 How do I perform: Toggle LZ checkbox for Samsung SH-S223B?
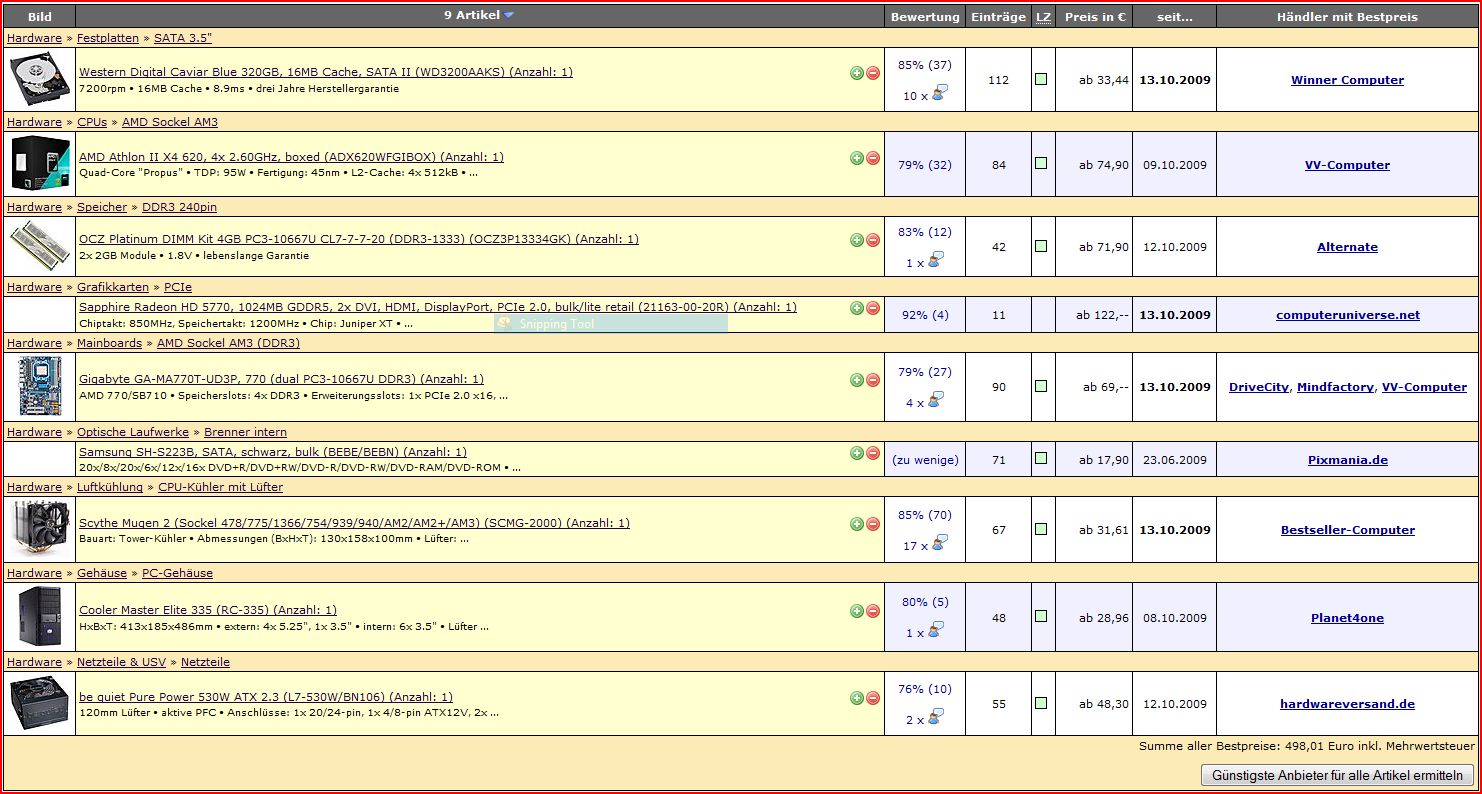pyautogui.click(x=1041, y=458)
